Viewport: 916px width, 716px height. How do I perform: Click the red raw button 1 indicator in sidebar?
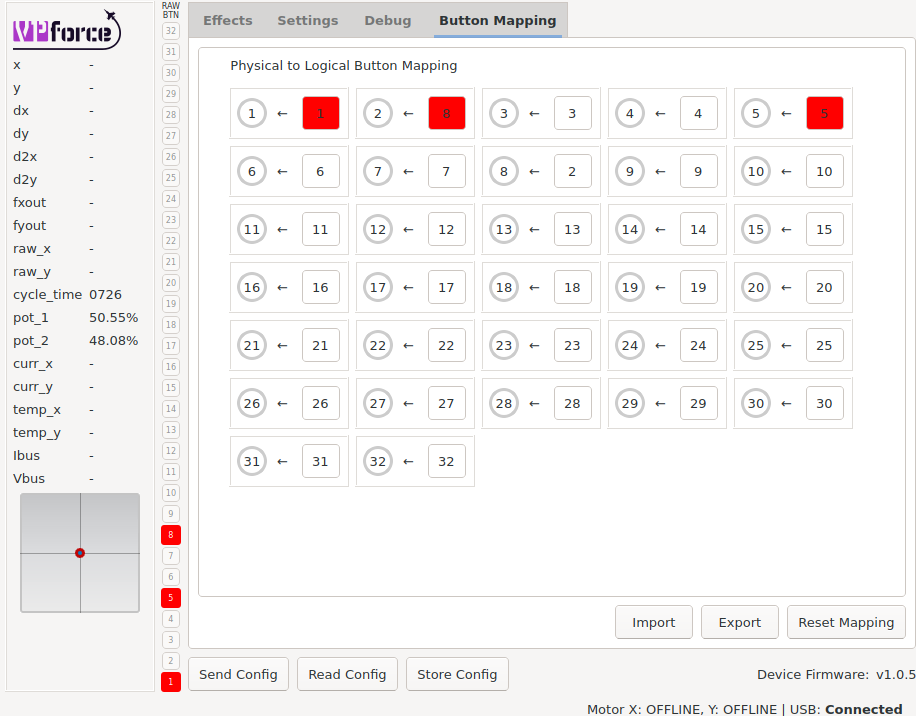click(170, 681)
